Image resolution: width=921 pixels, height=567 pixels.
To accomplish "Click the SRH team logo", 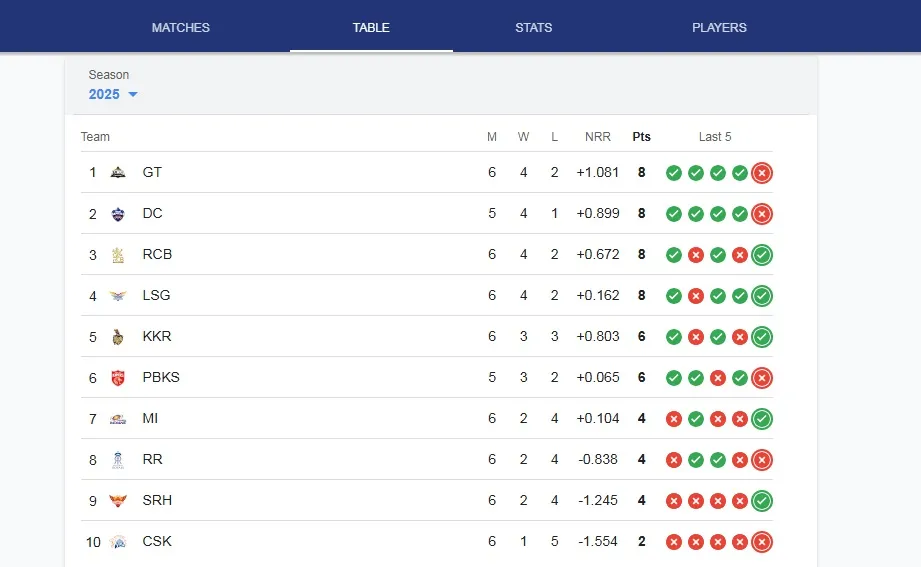I will (x=118, y=501).
